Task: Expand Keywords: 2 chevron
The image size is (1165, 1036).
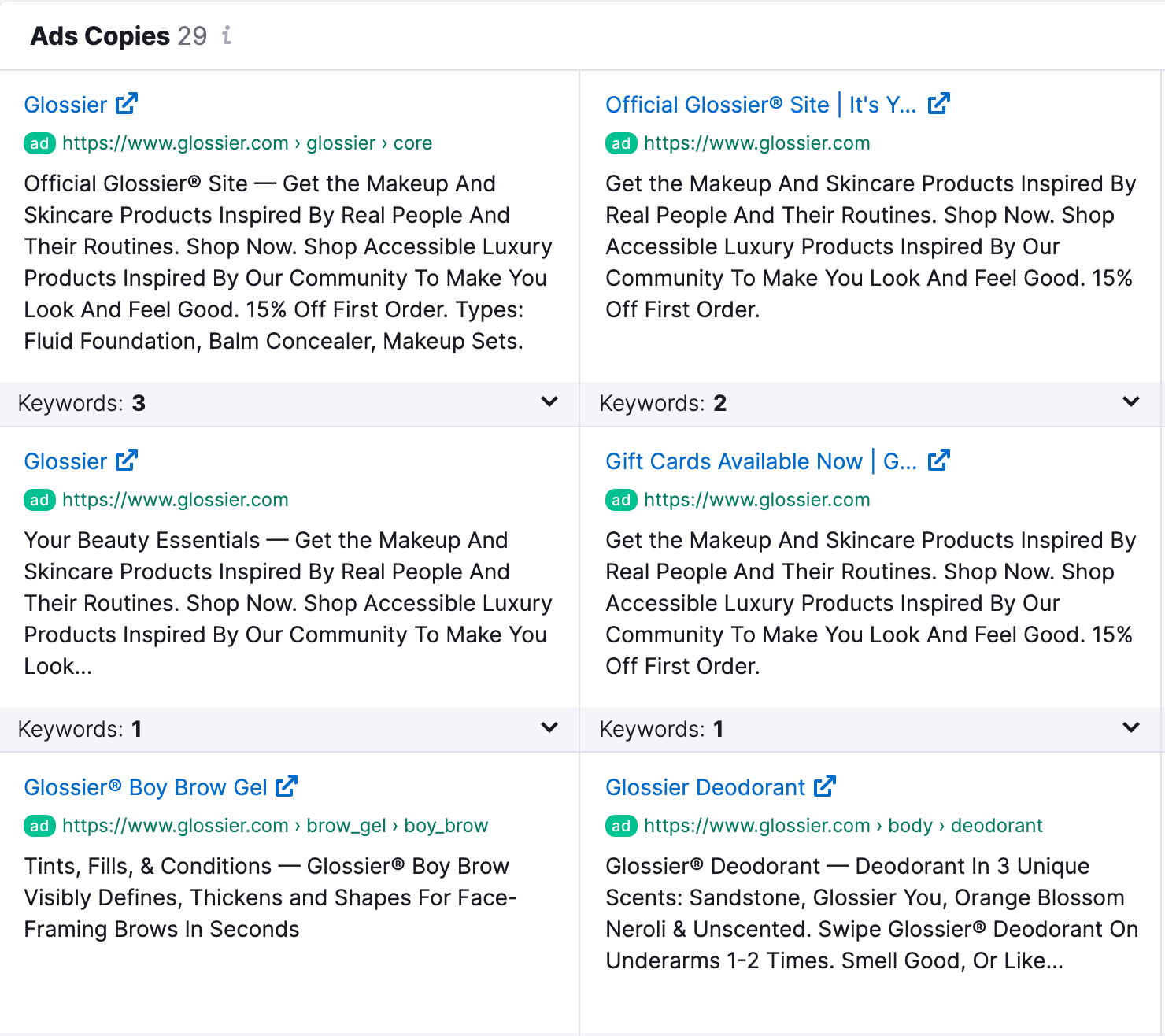Action: click(x=1131, y=402)
